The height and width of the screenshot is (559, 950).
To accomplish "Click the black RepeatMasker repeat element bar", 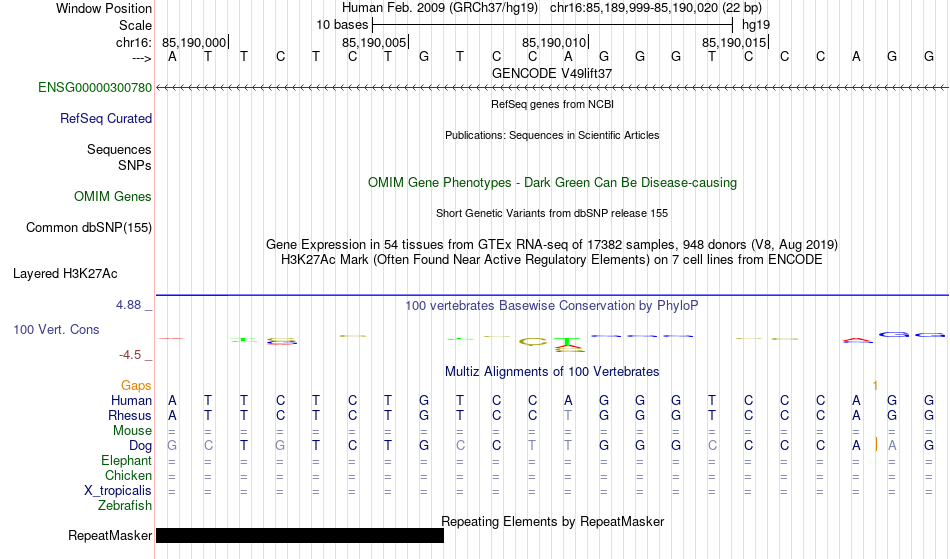I will pyautogui.click(x=300, y=535).
